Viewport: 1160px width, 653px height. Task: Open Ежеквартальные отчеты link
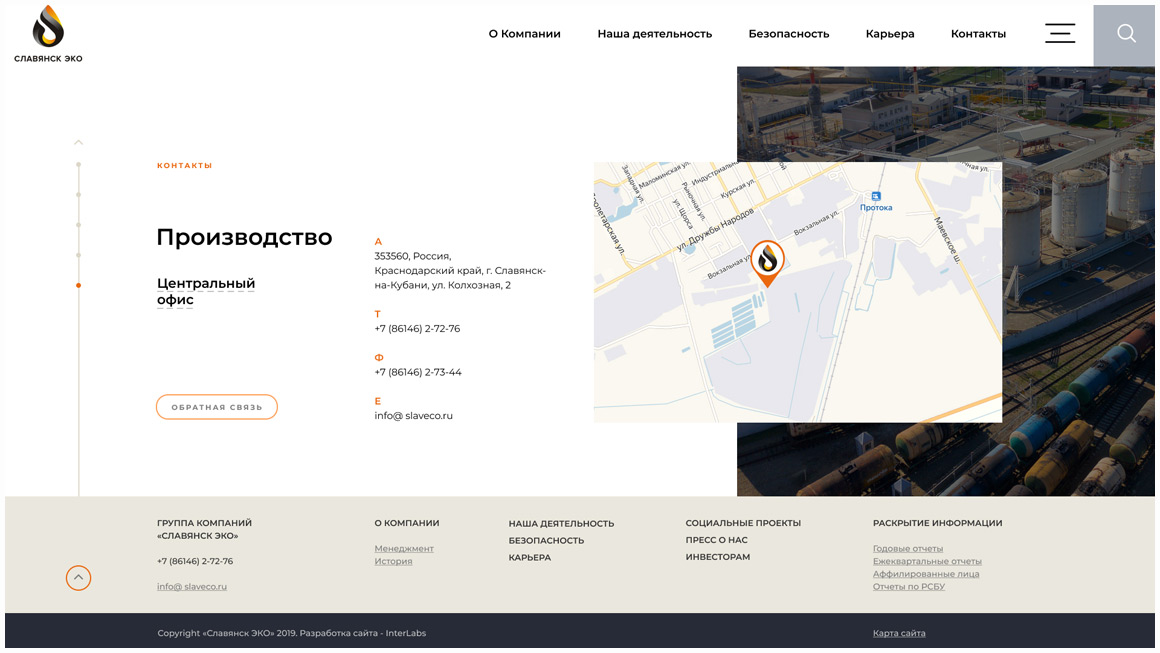point(927,561)
